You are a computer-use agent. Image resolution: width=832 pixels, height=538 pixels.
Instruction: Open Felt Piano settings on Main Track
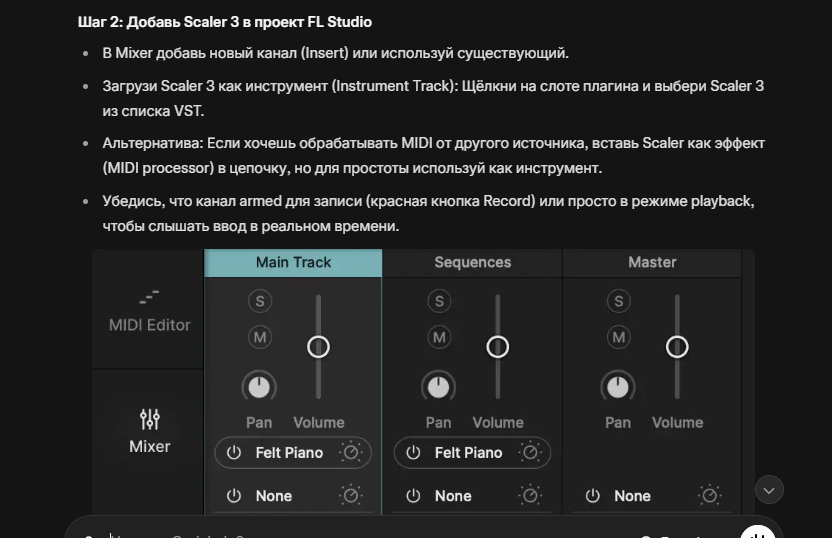351,453
